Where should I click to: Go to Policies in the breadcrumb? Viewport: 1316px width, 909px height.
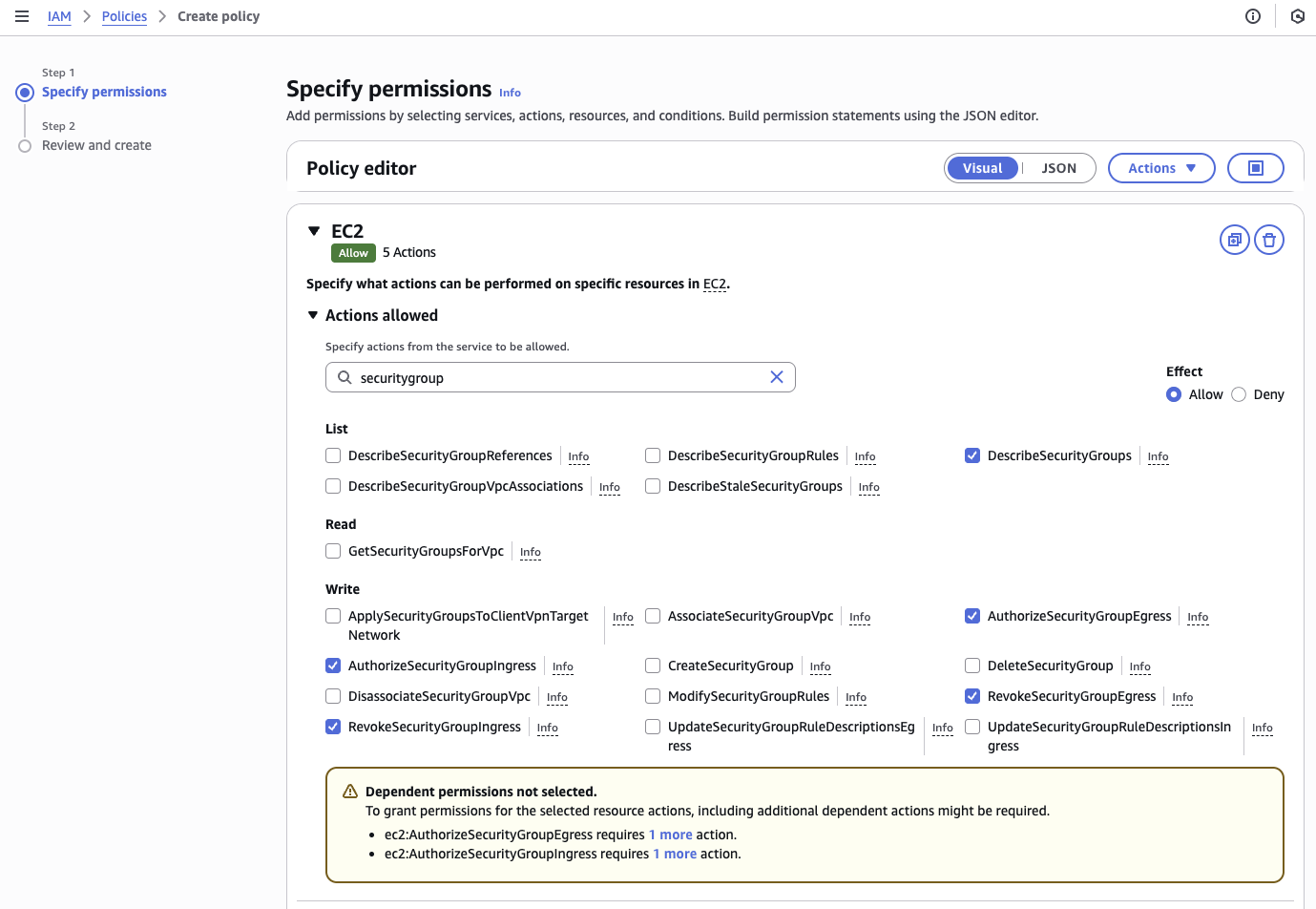[124, 16]
